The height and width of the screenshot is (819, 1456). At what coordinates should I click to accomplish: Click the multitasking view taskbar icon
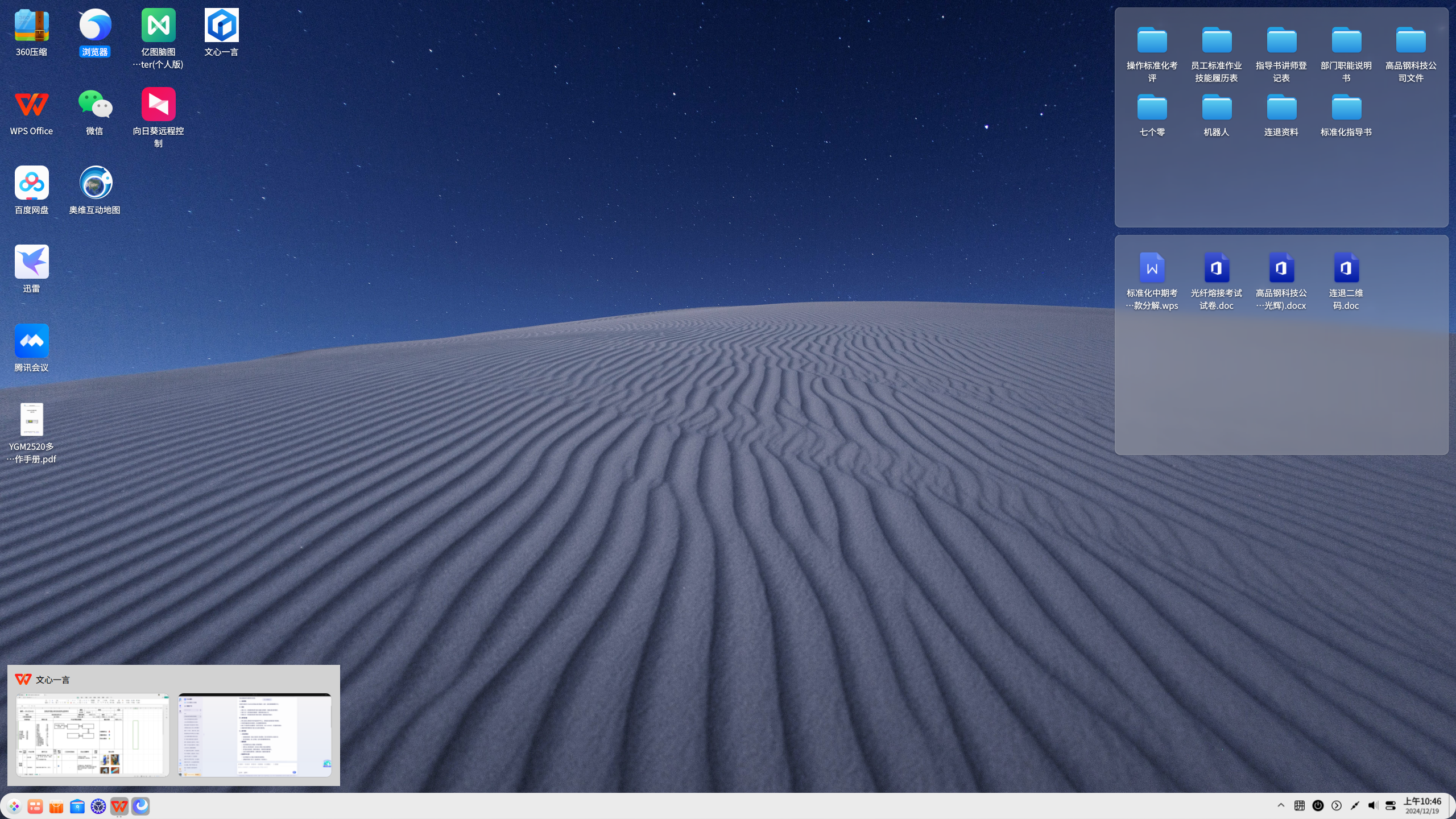(35, 806)
